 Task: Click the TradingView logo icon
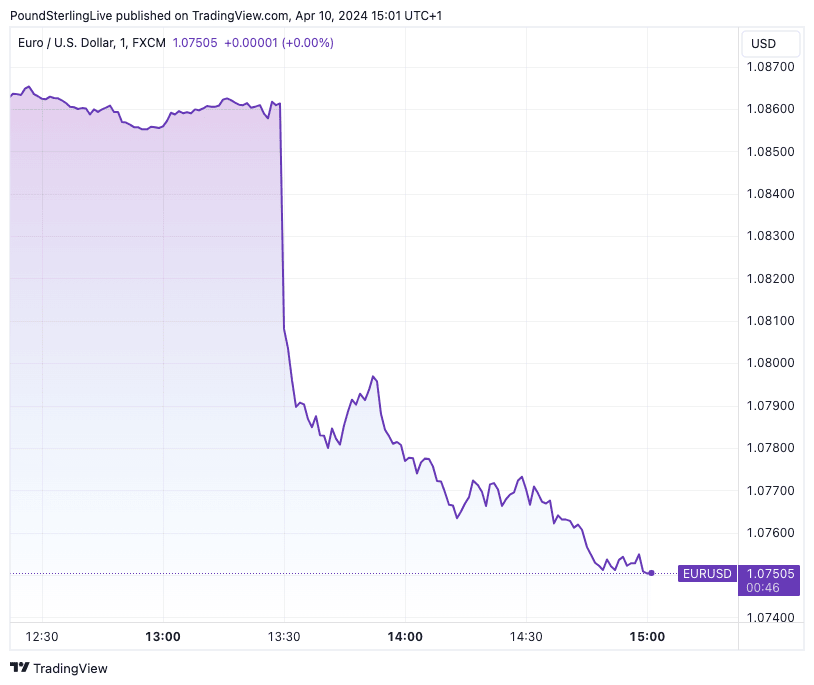[19, 668]
